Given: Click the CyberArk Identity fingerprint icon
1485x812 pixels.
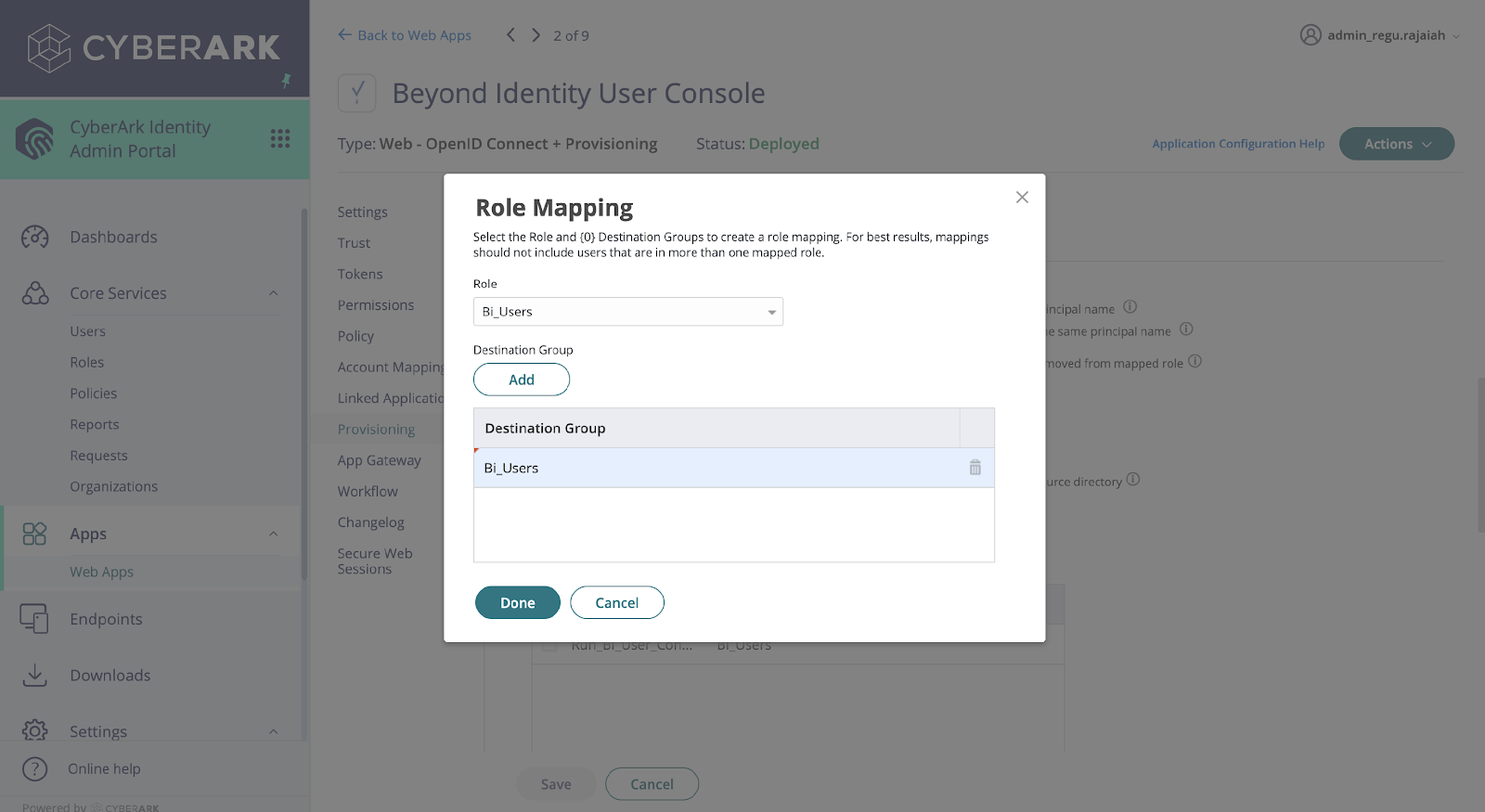Looking at the screenshot, I should click(35, 139).
